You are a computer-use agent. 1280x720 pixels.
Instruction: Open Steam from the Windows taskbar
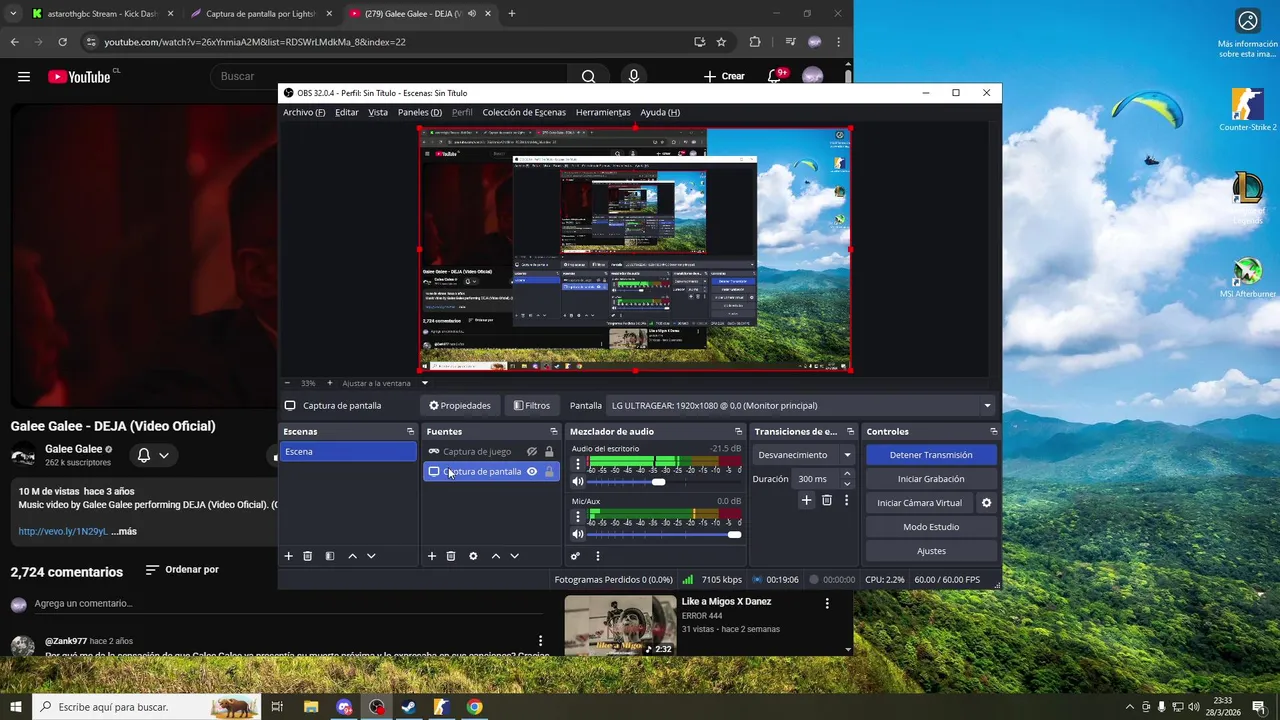(x=409, y=707)
